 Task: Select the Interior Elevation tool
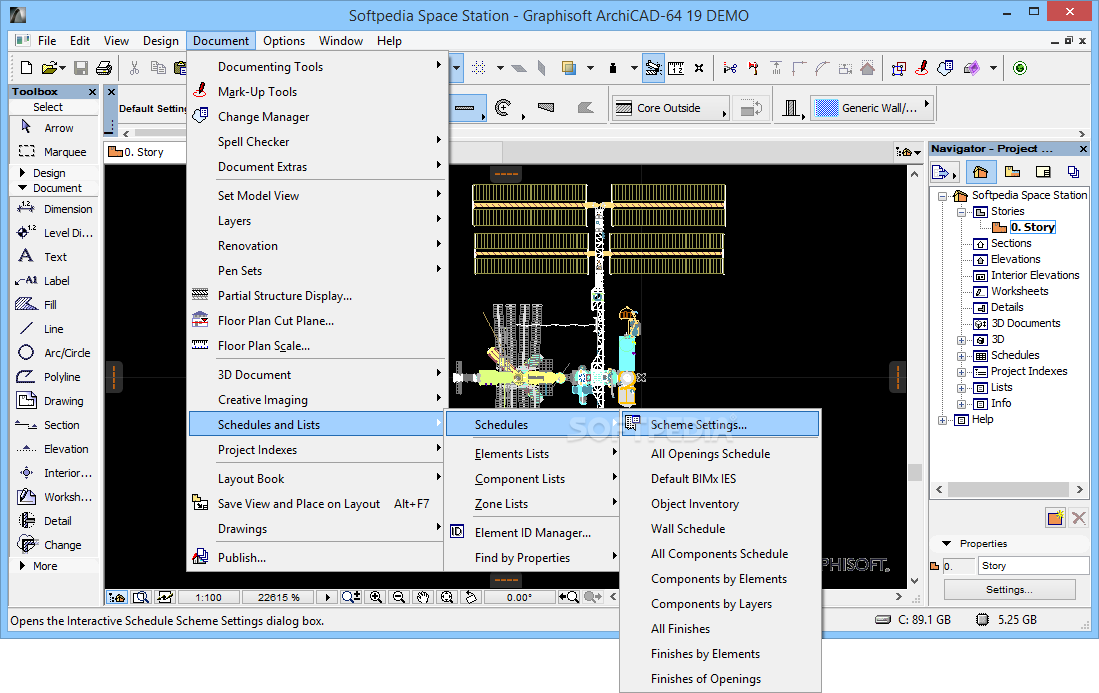click(x=53, y=473)
